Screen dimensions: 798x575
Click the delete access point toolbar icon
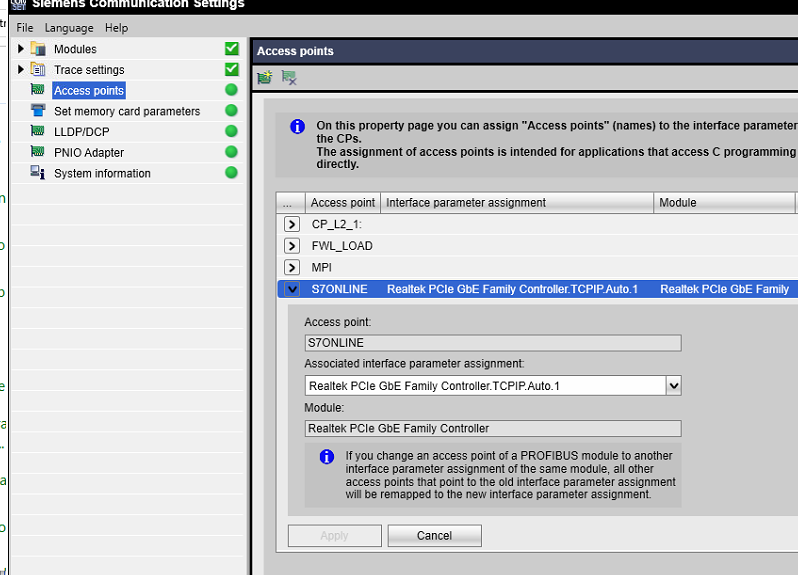[x=289, y=77]
